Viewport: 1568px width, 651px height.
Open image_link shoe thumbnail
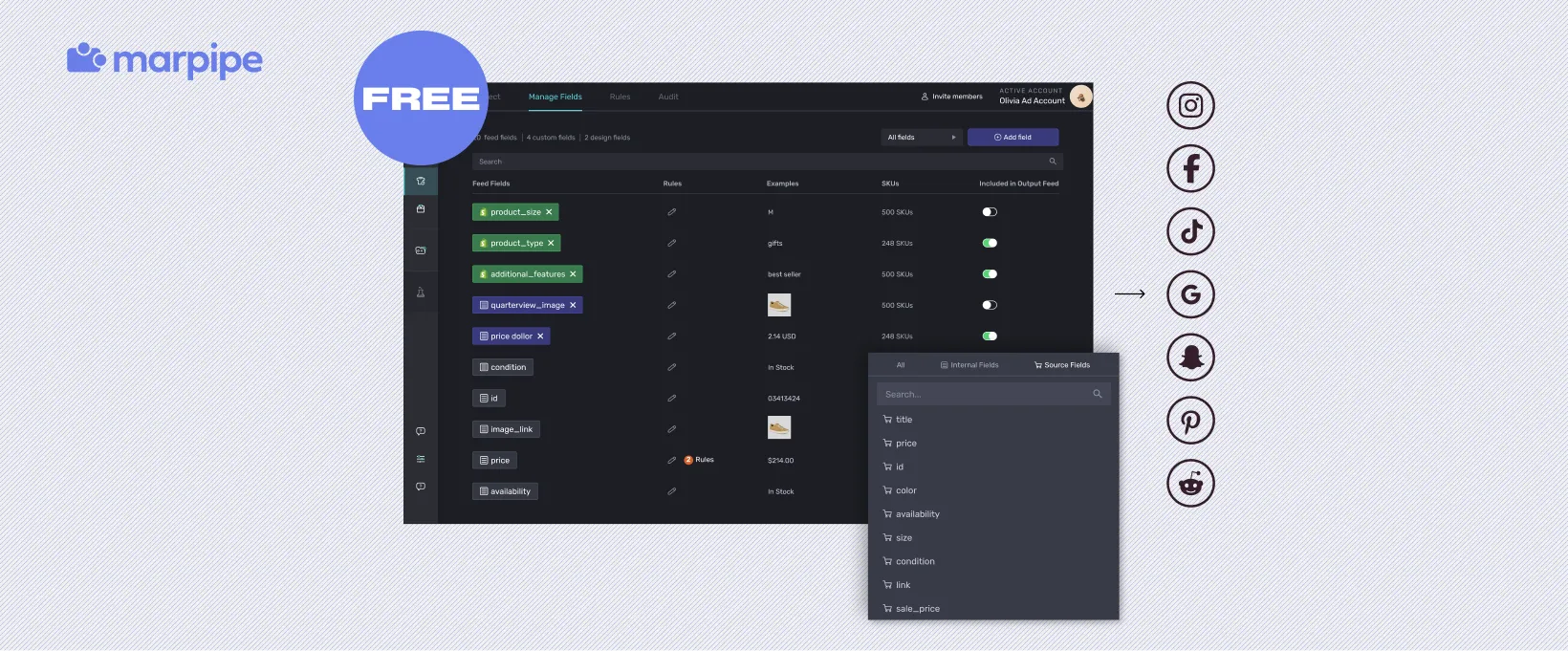click(779, 427)
